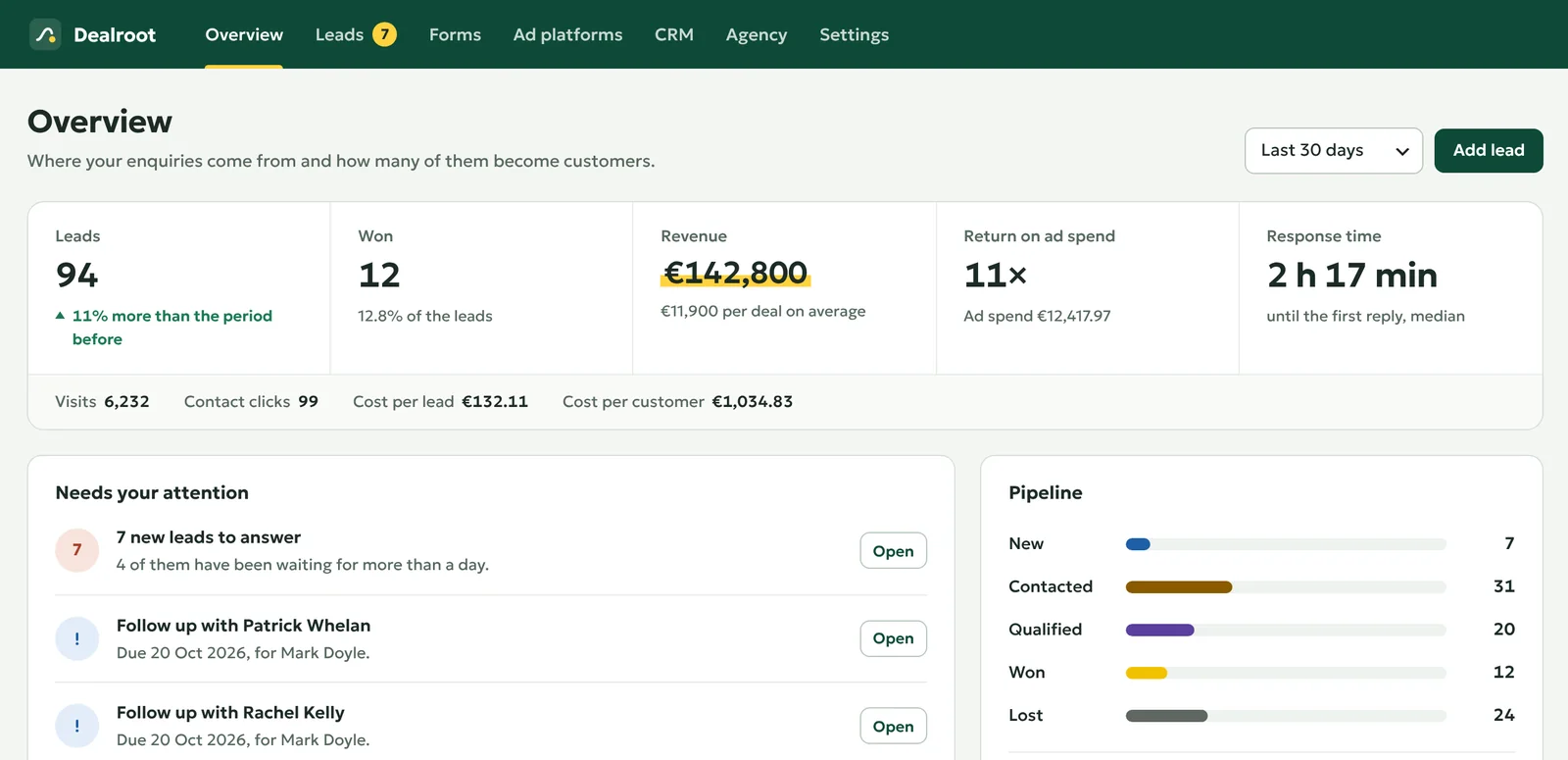Click the Visits value 6,232
This screenshot has width=1568, height=760.
click(126, 402)
